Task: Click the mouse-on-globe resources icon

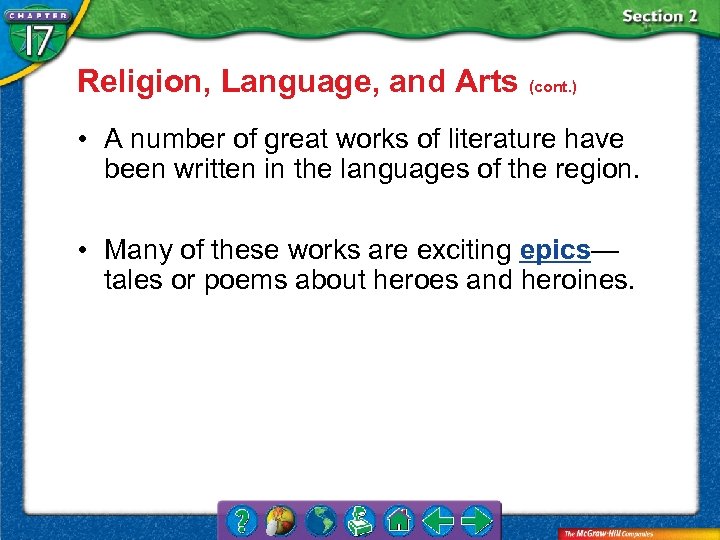Action: pyautogui.click(x=281, y=521)
